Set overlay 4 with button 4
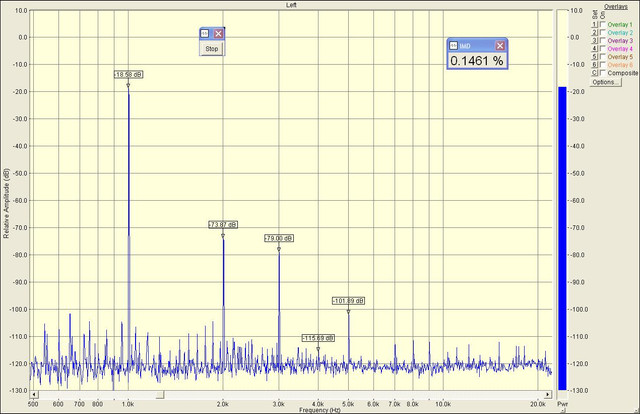640x414 pixels. coord(595,49)
